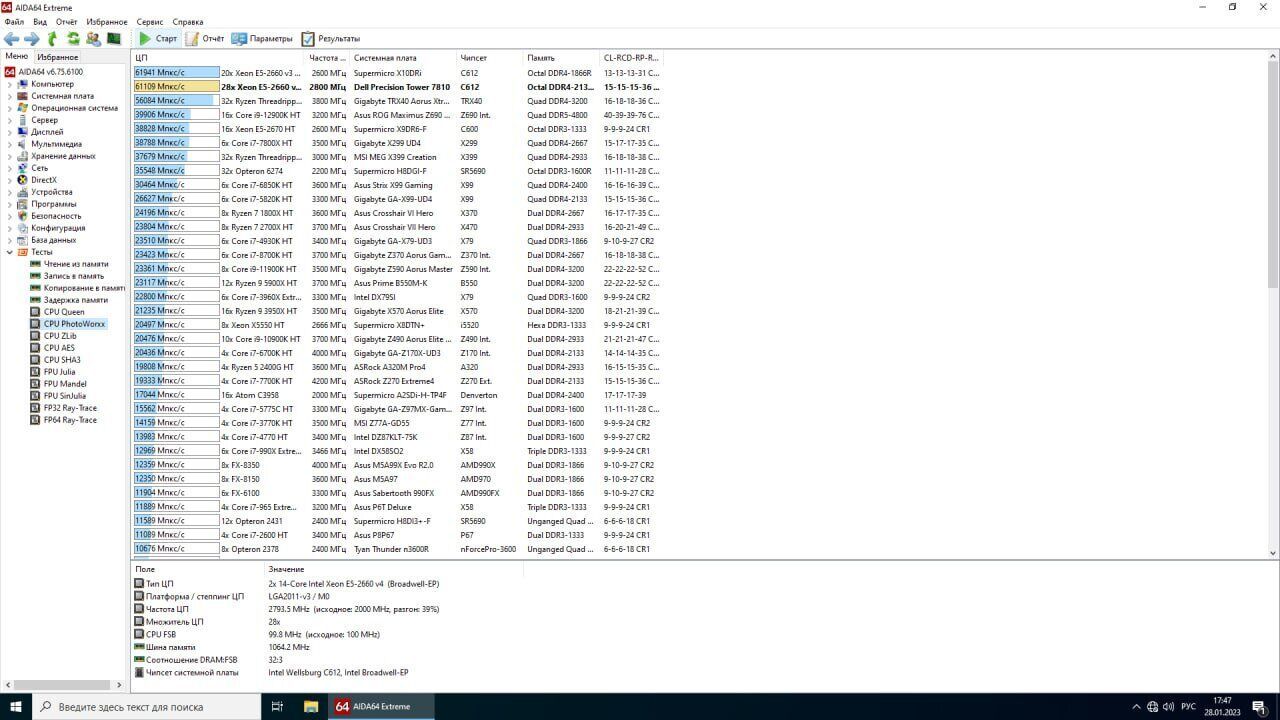
Task: Select the FPU Mandel test item
Action: pyautogui.click(x=65, y=384)
